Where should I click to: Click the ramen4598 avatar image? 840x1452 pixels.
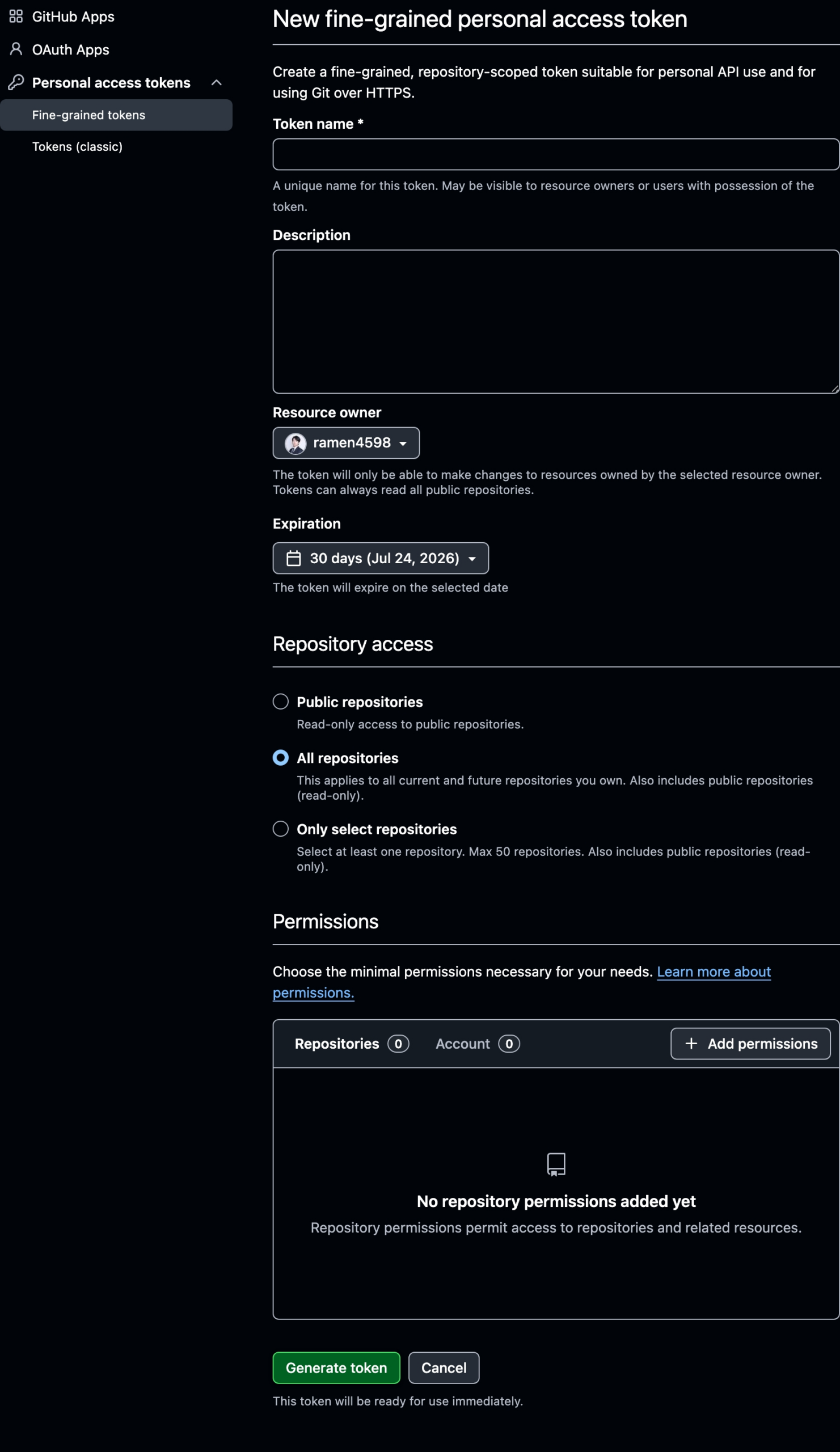tap(296, 444)
